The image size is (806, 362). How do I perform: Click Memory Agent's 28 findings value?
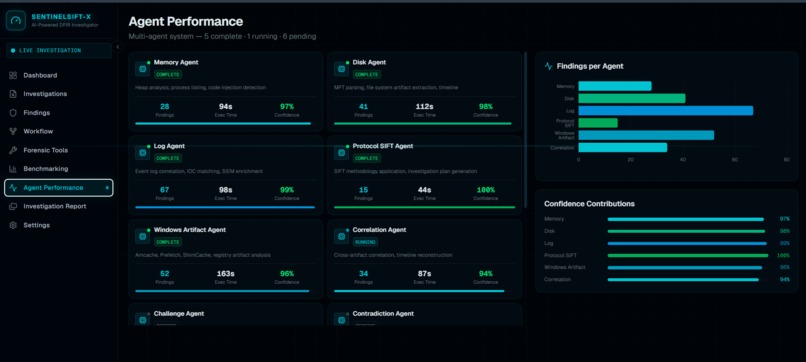(164, 107)
